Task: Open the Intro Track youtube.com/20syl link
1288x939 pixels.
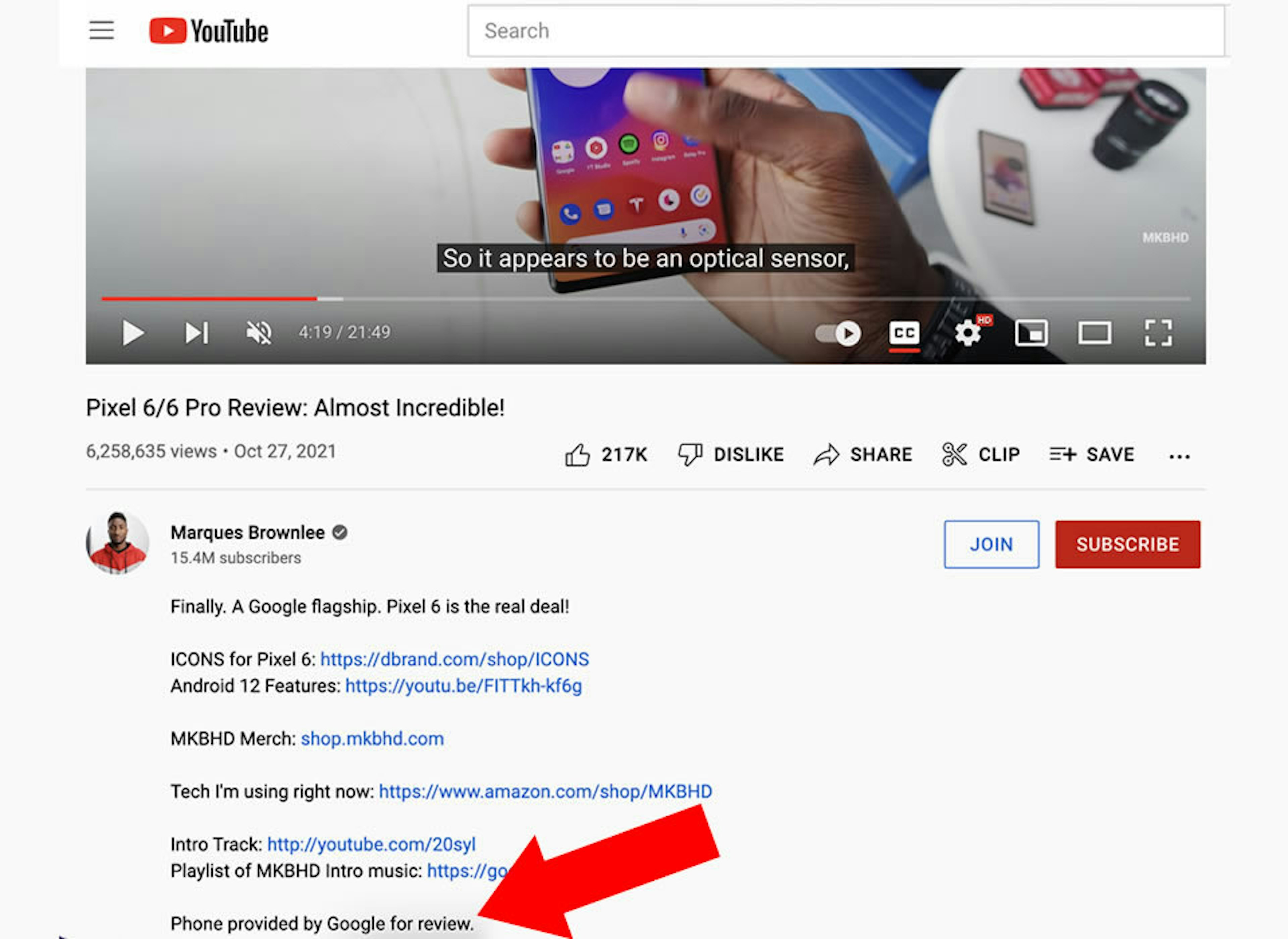Action: click(372, 845)
